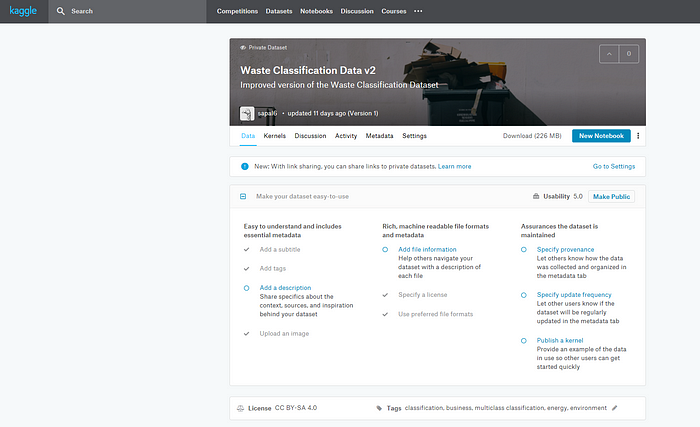This screenshot has width=700, height=427.
Task: Open the Metadata tab
Action: point(379,136)
